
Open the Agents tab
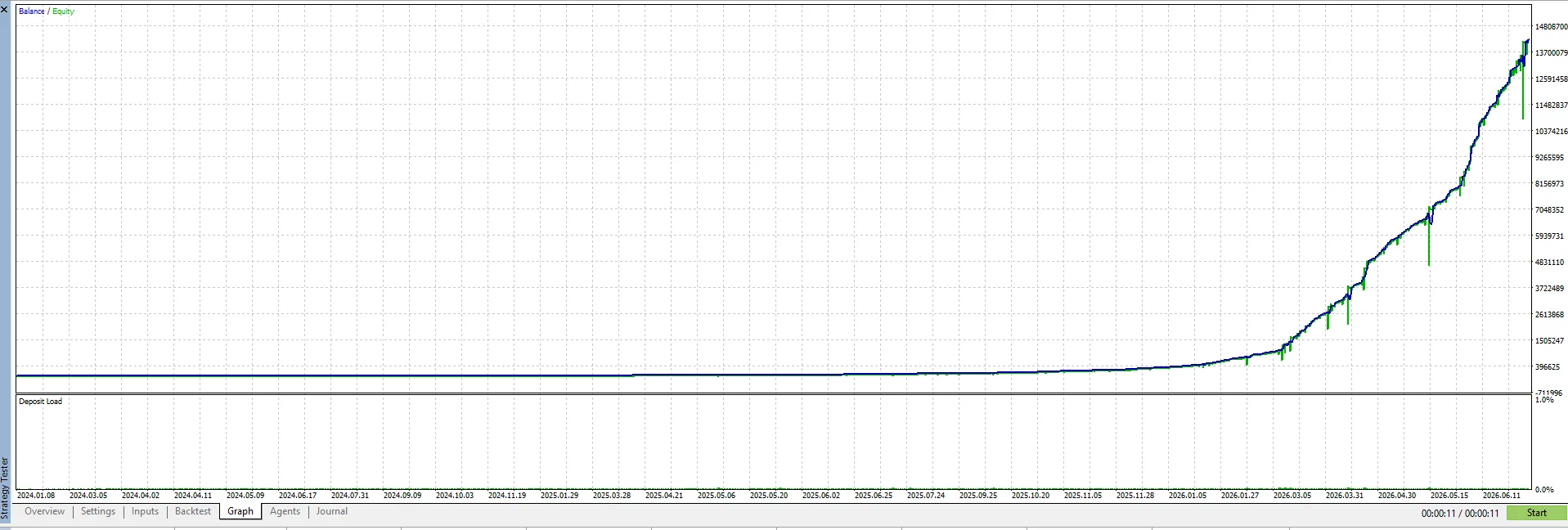(x=285, y=511)
